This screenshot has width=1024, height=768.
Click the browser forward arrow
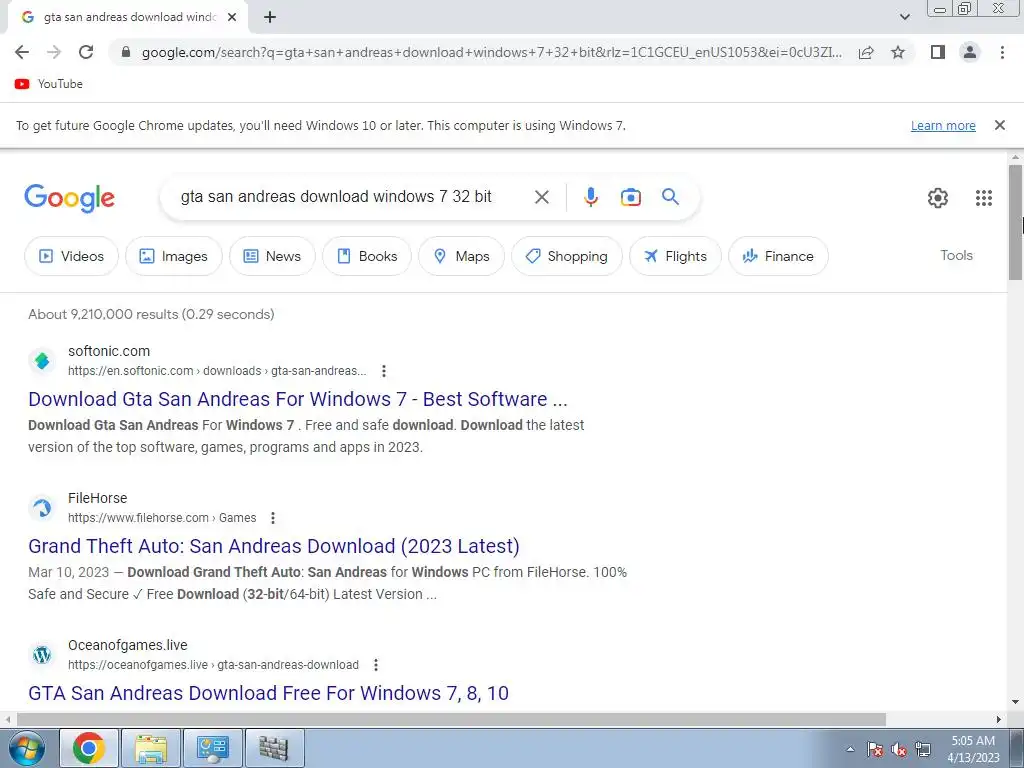pos(54,52)
